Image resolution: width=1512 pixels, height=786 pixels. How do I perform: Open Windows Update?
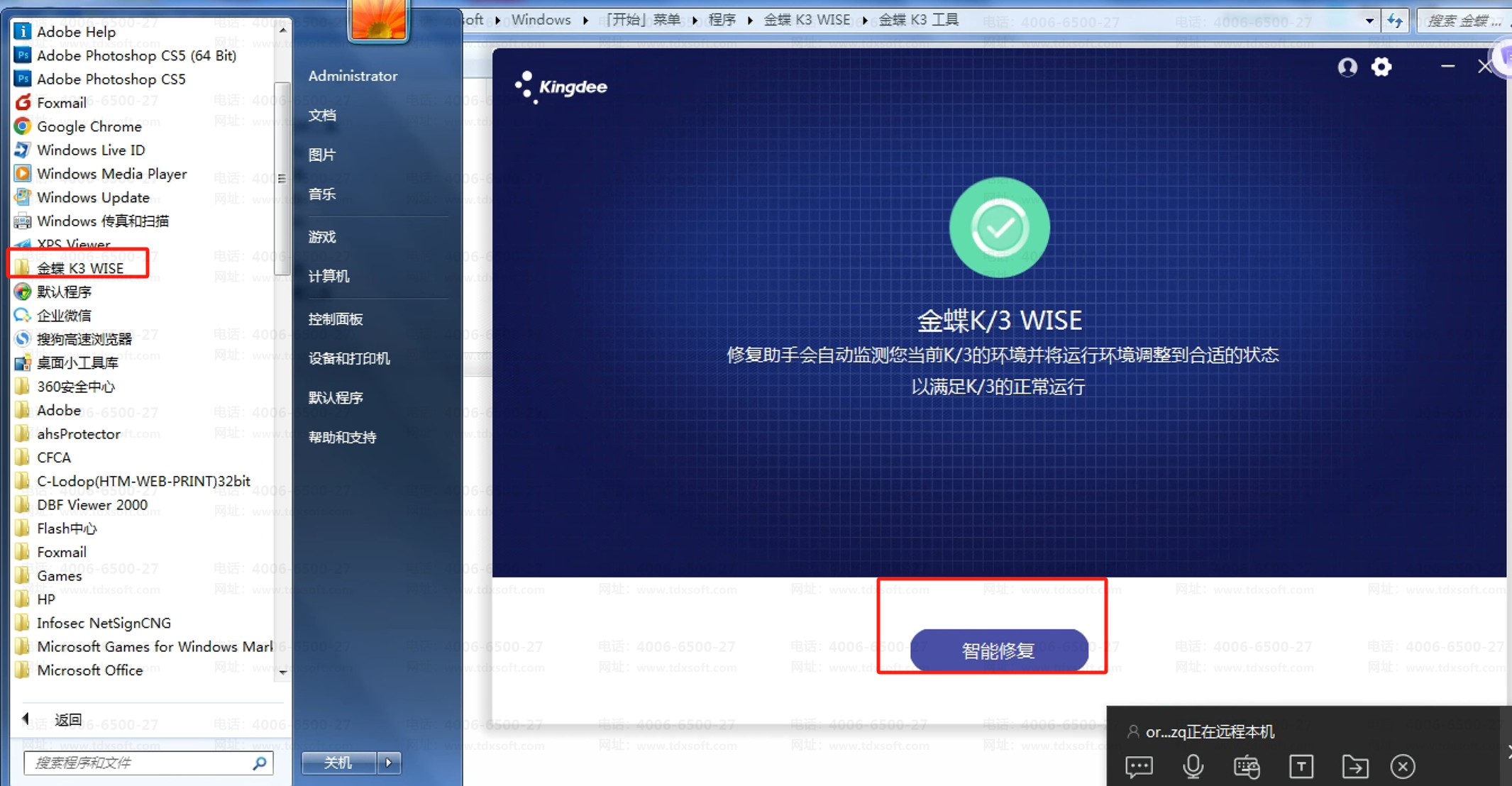93,197
